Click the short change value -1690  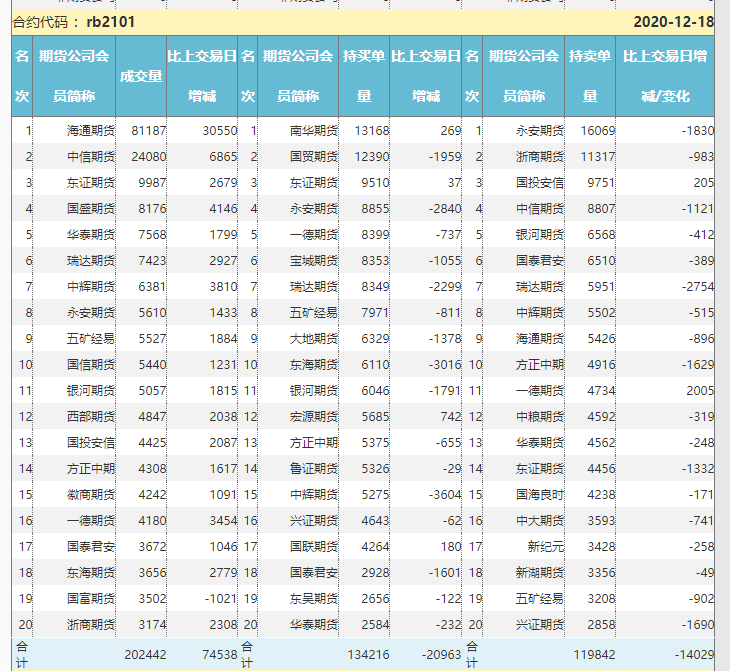pos(697,625)
